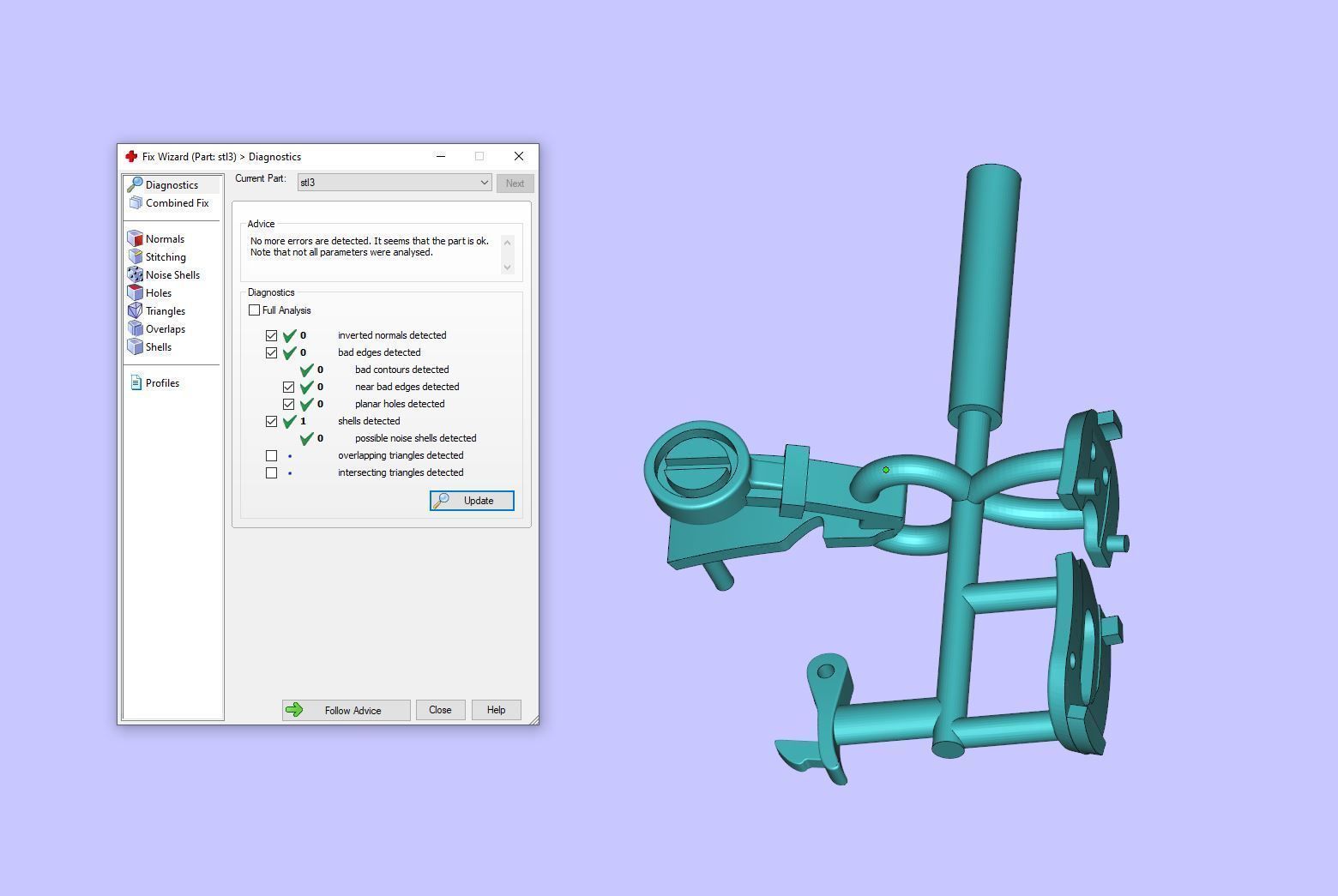The height and width of the screenshot is (896, 1338).
Task: Open Combined Fix page icon
Action: pyautogui.click(x=135, y=202)
